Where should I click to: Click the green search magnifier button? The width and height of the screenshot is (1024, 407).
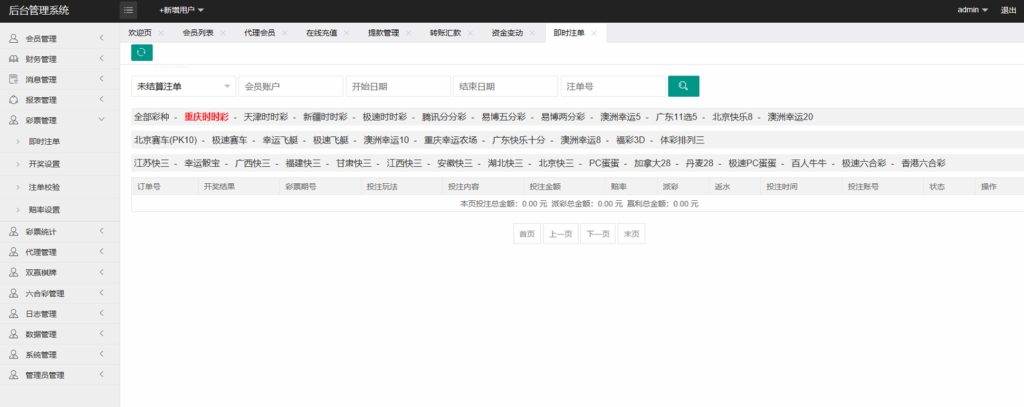(x=683, y=87)
